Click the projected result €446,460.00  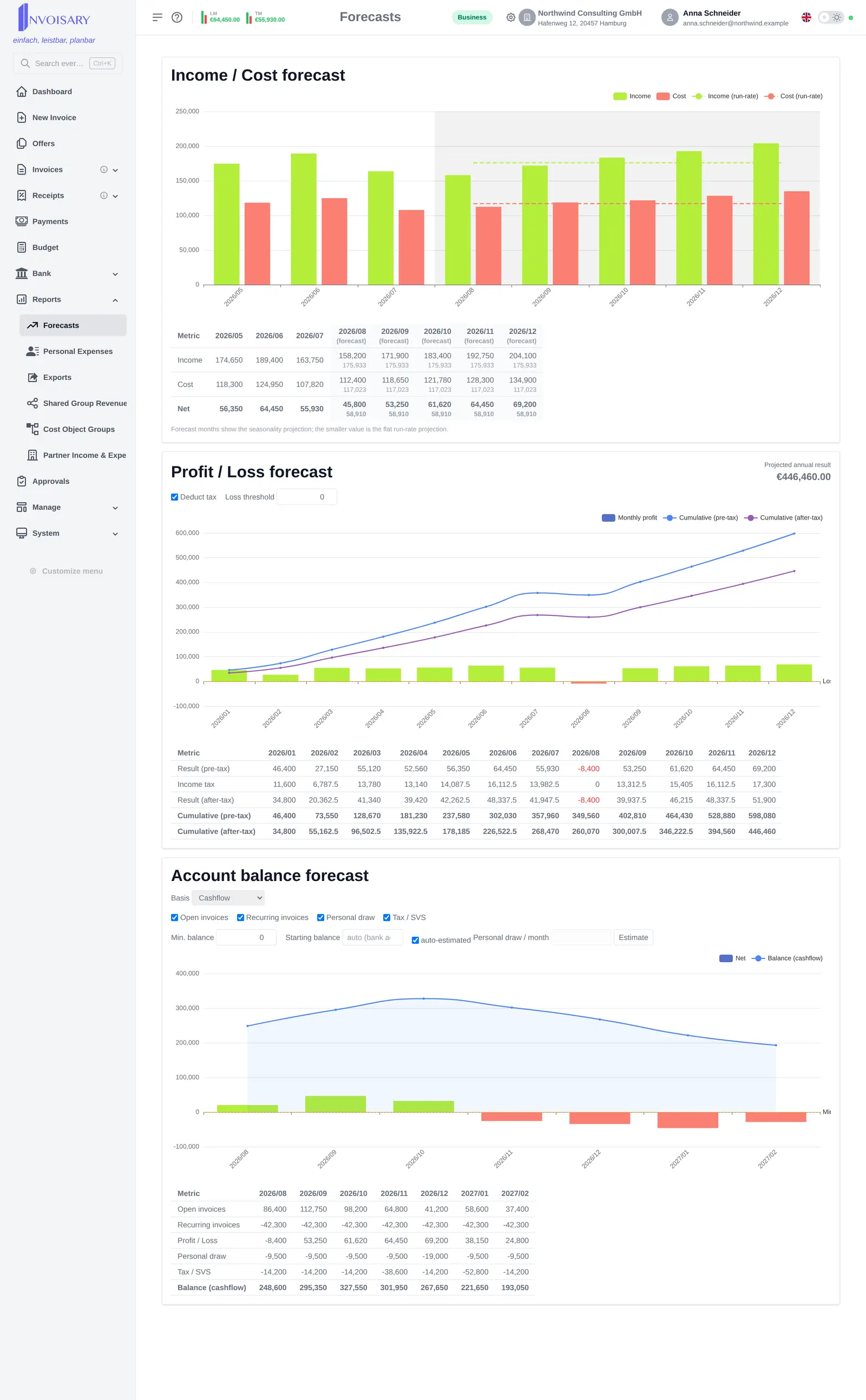(803, 477)
